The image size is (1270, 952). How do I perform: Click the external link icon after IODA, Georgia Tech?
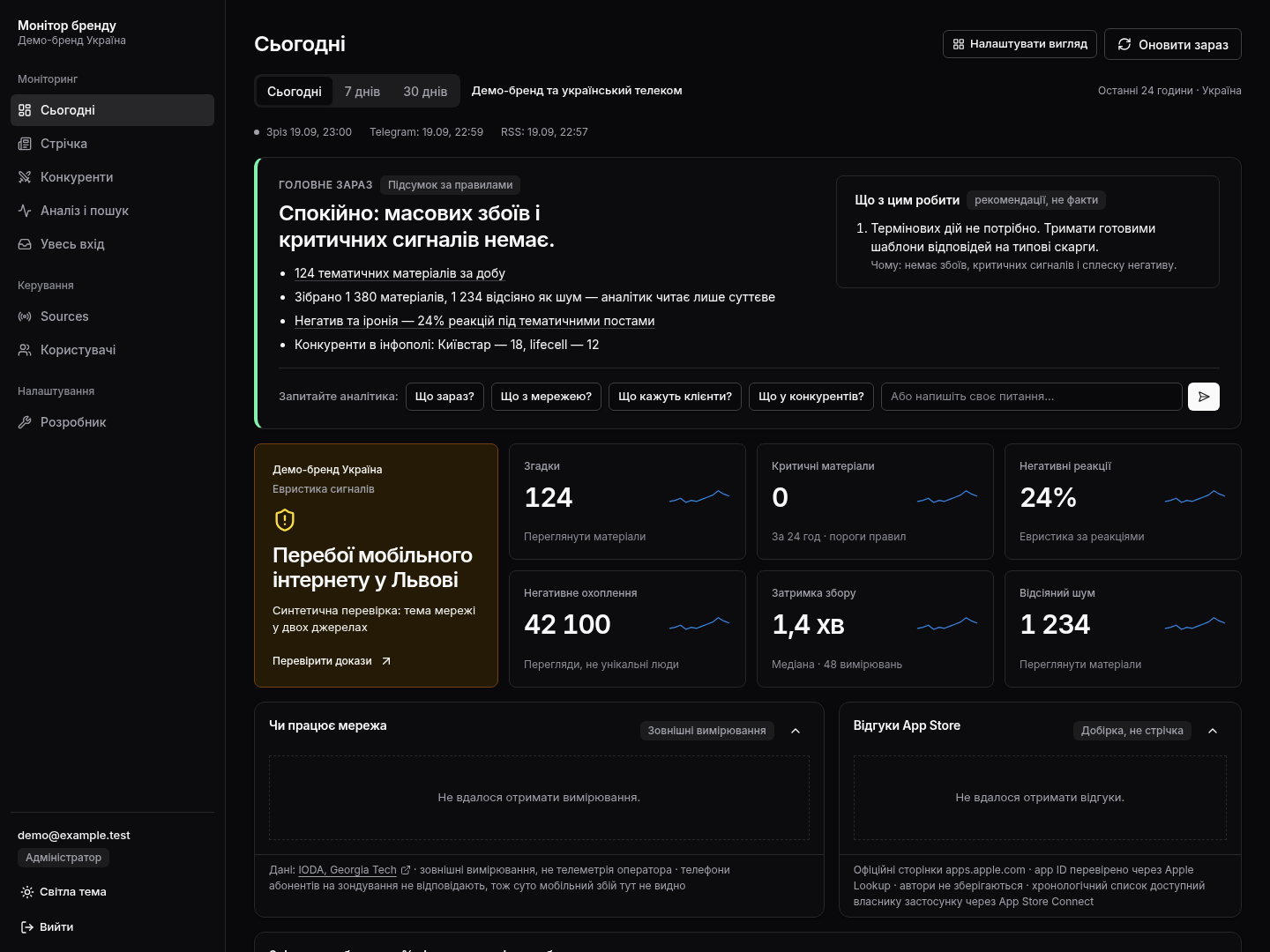406,870
